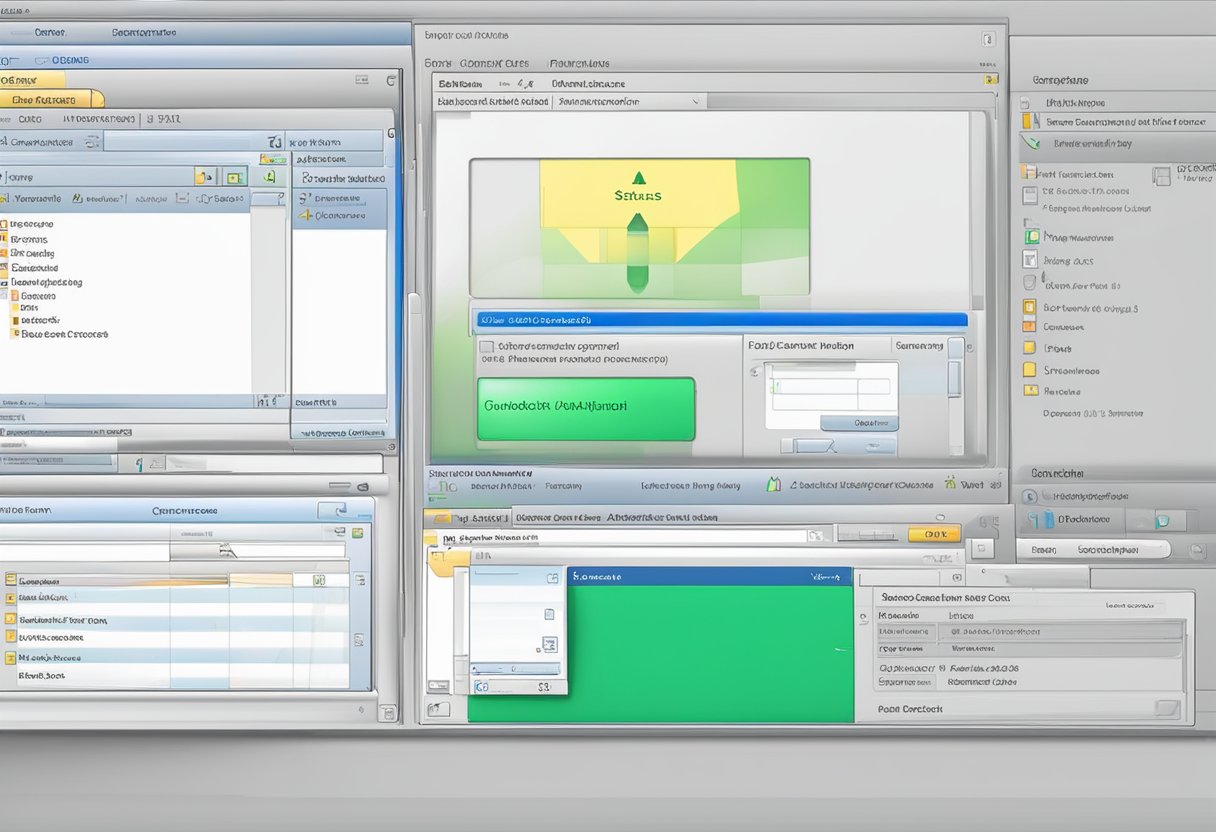The width and height of the screenshot is (1216, 832).
Task: Toggle the green checkbox in the bottom-left table's first row
Action: [319, 579]
